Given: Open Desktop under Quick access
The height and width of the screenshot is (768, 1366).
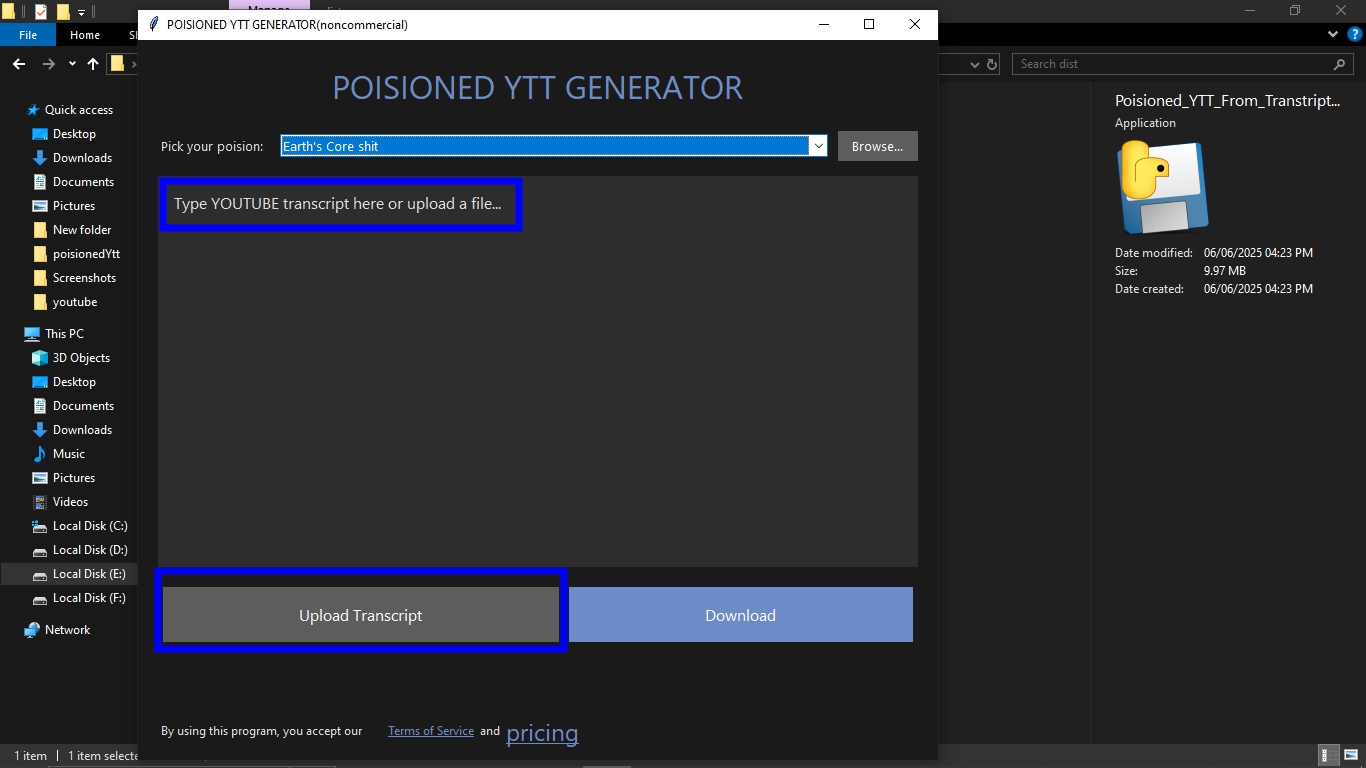Looking at the screenshot, I should click(74, 134).
